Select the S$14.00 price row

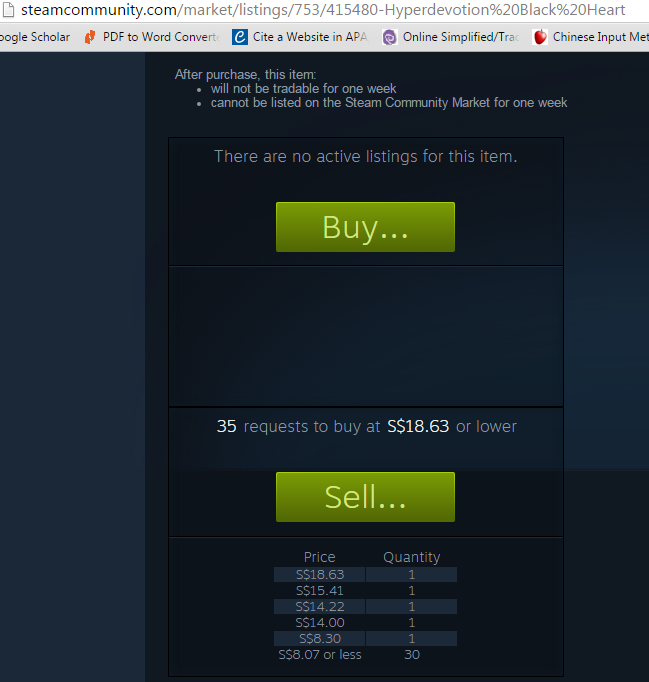tap(365, 622)
